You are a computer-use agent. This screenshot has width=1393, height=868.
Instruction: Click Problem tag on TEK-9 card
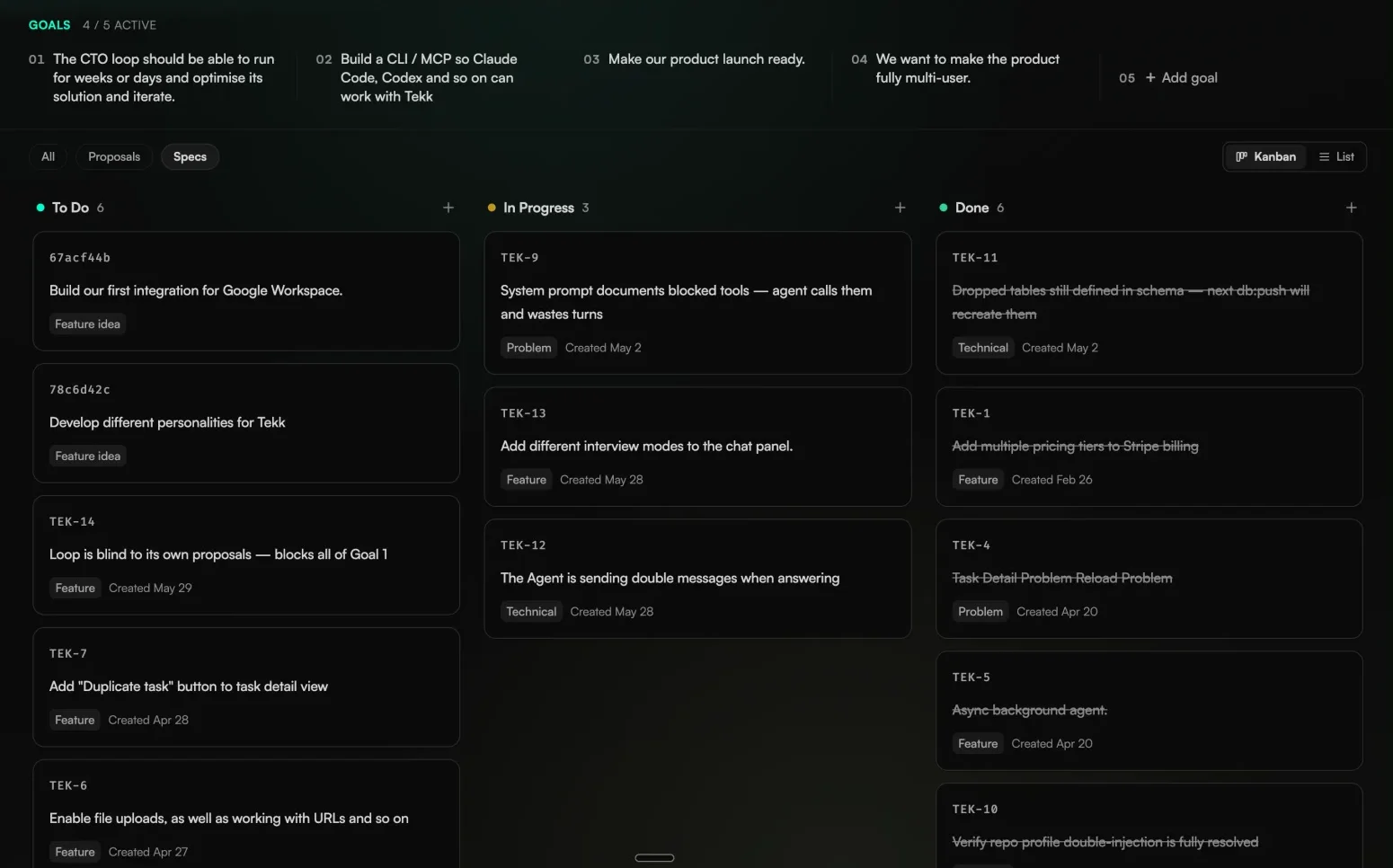528,348
